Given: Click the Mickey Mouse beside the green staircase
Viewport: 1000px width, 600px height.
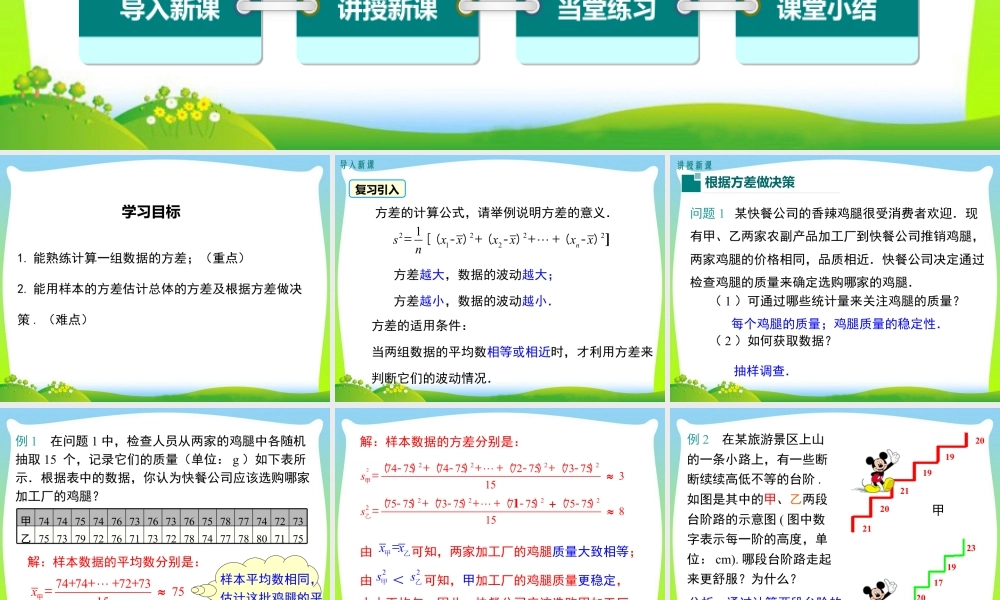Looking at the screenshot, I should click(x=877, y=590).
